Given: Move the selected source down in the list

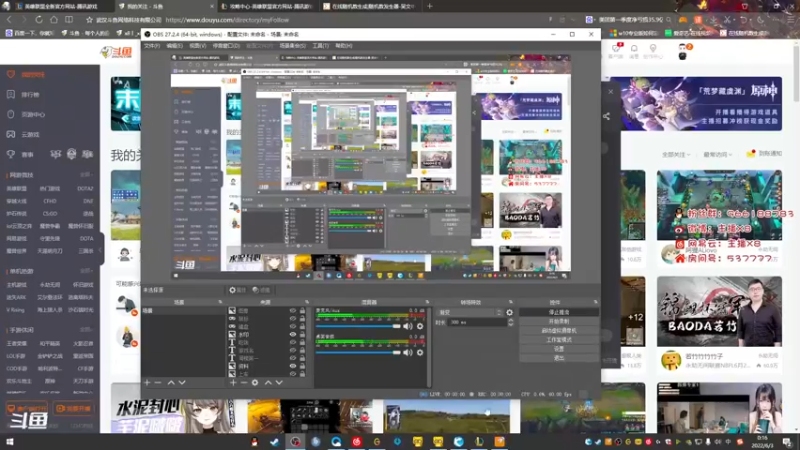Looking at the screenshot, I should (279, 382).
